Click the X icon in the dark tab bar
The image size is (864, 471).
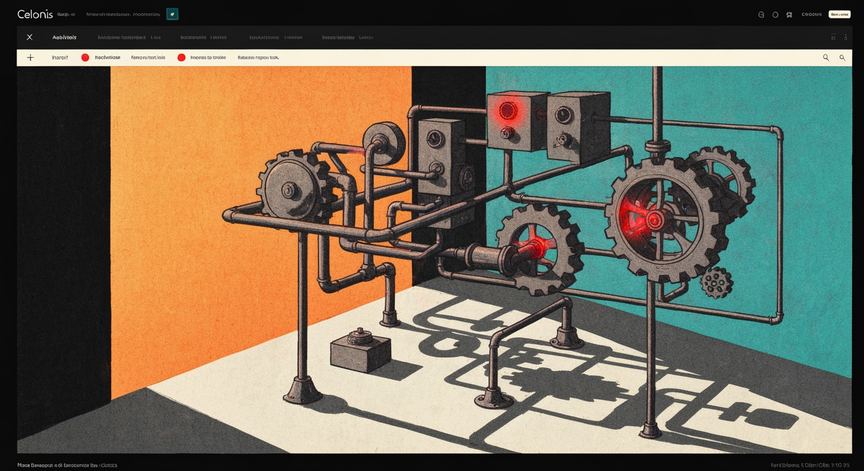pos(30,37)
